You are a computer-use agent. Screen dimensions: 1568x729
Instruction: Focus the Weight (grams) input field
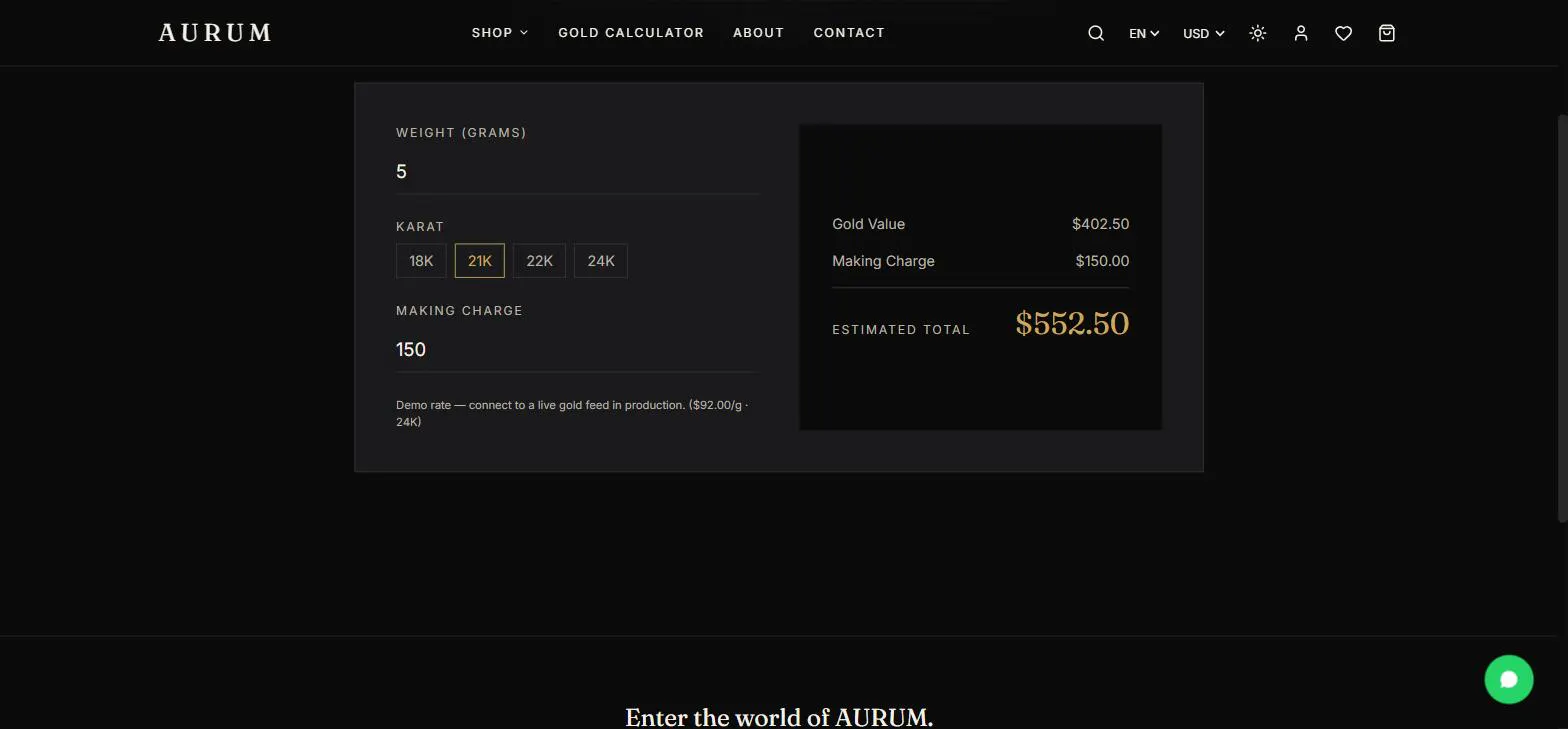pos(577,172)
